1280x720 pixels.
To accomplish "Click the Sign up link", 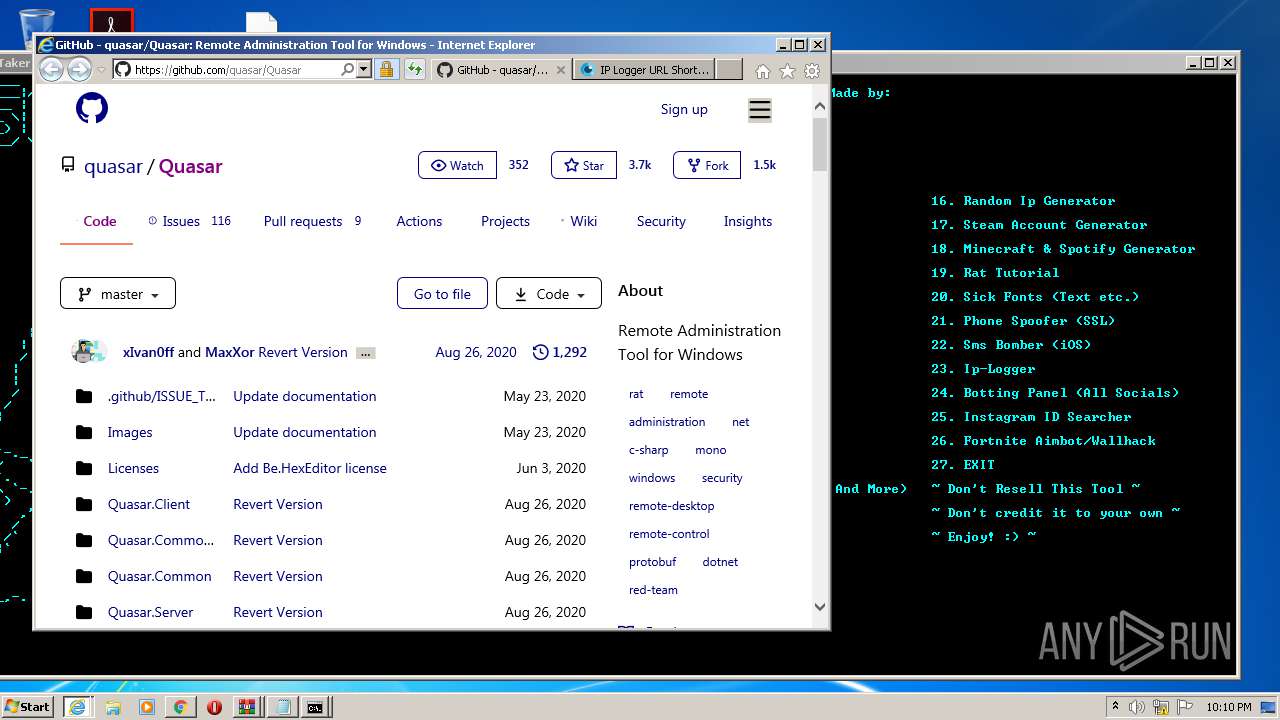I will tap(684, 109).
